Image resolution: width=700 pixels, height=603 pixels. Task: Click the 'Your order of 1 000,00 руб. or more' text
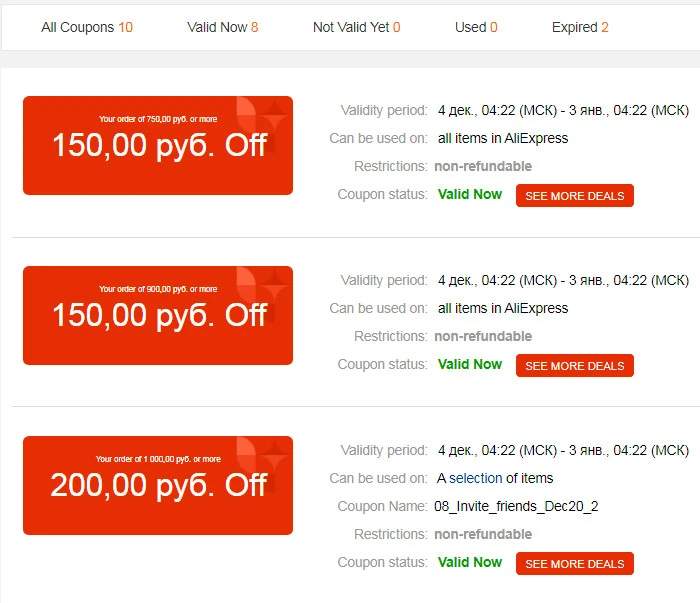(x=158, y=459)
